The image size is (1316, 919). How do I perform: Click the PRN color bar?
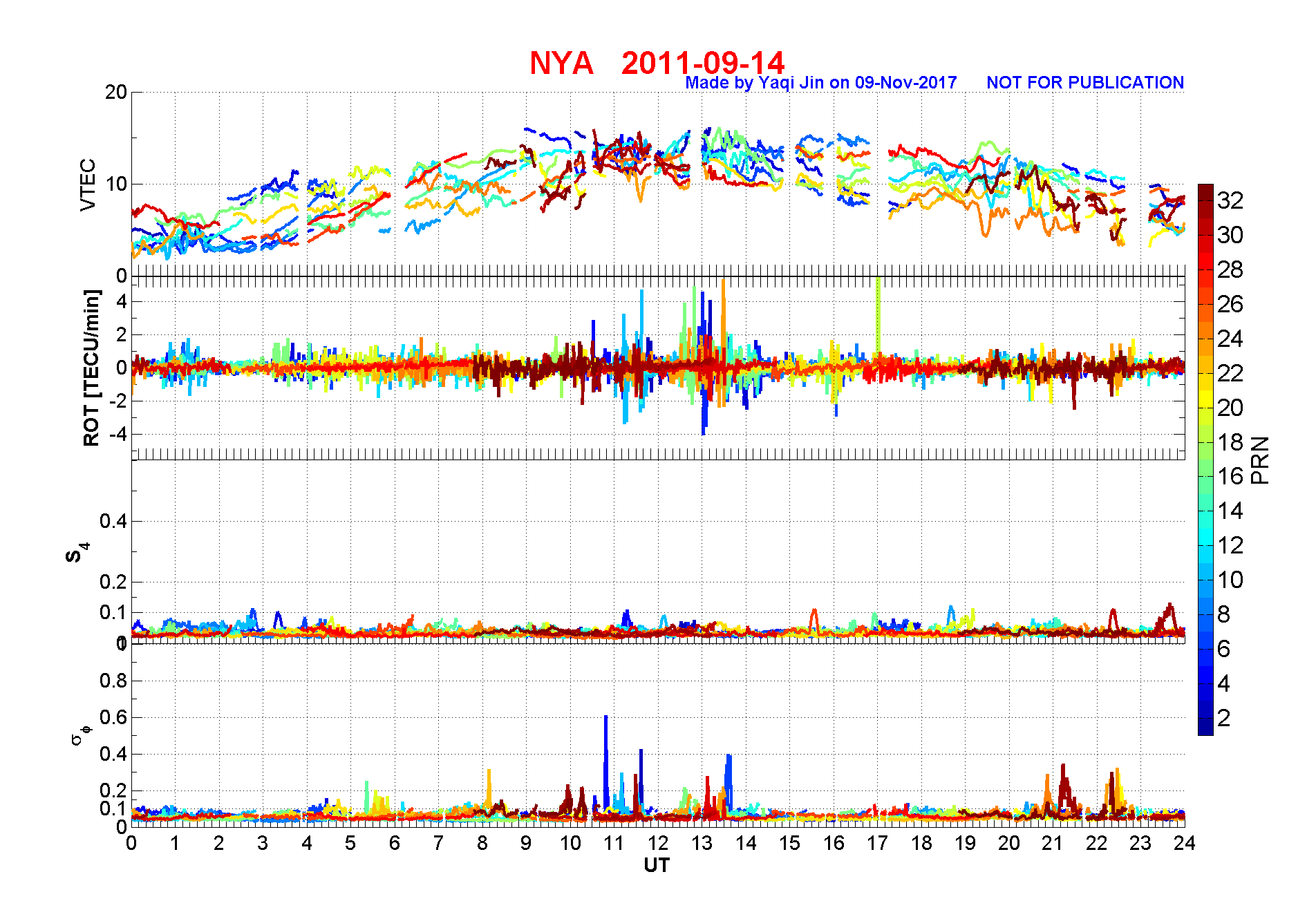(1205, 459)
